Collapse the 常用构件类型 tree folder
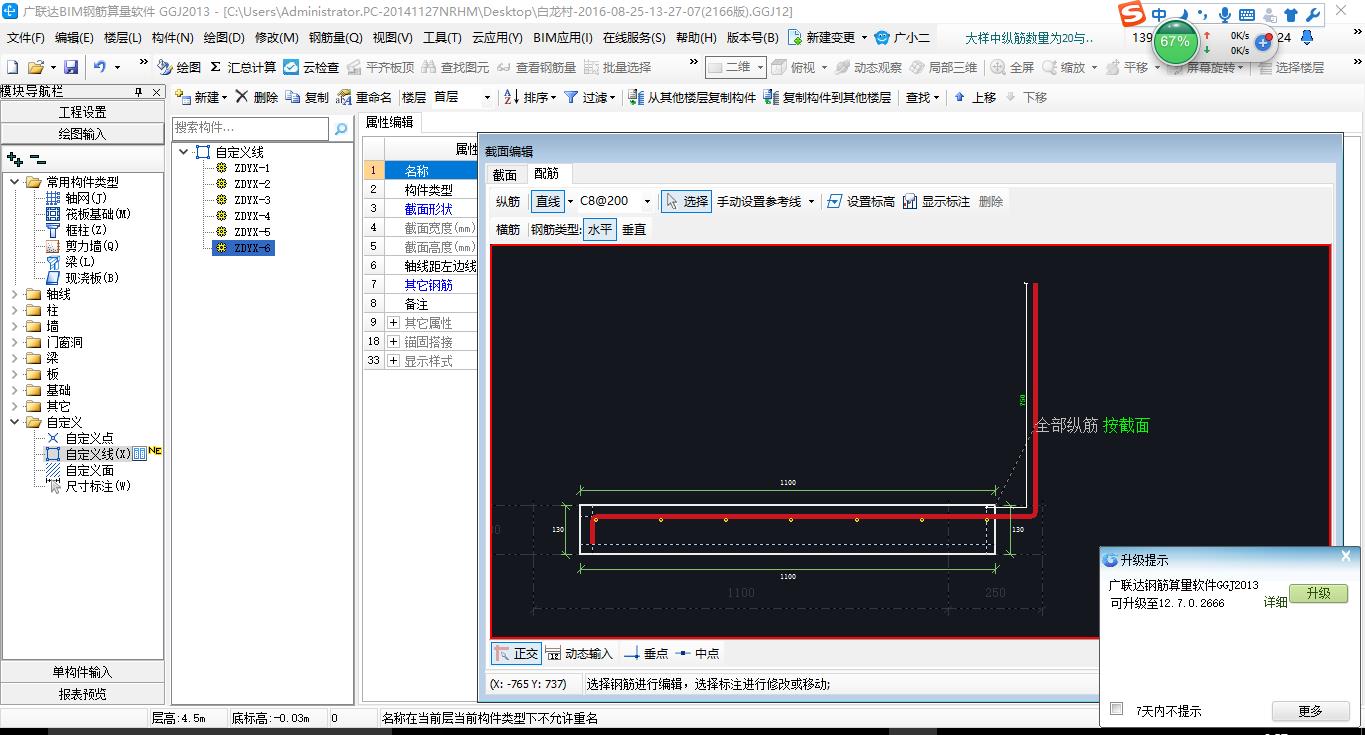1365x735 pixels. (15, 182)
